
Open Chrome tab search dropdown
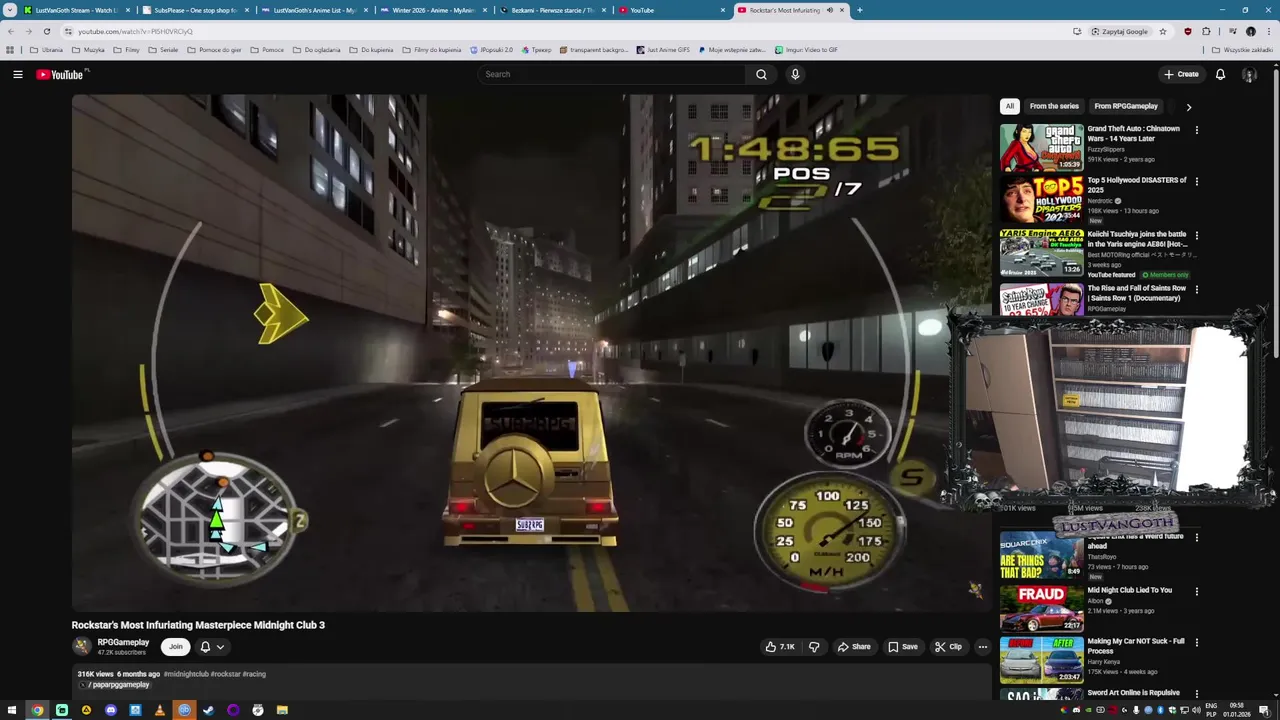click(x=9, y=10)
